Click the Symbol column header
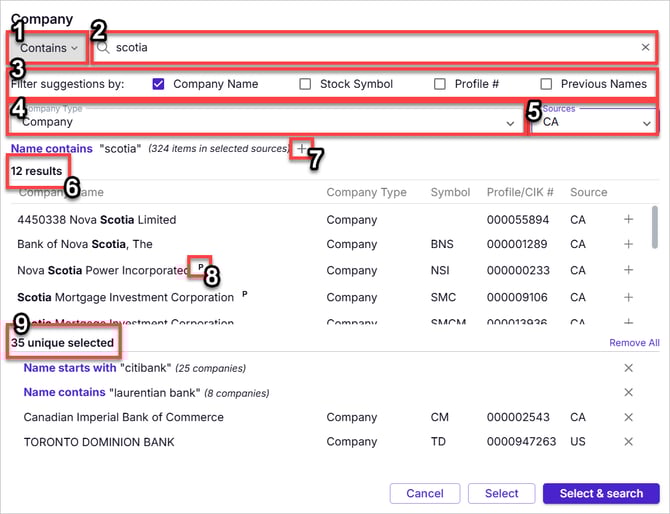Viewport: 670px width, 514px height. 450,192
